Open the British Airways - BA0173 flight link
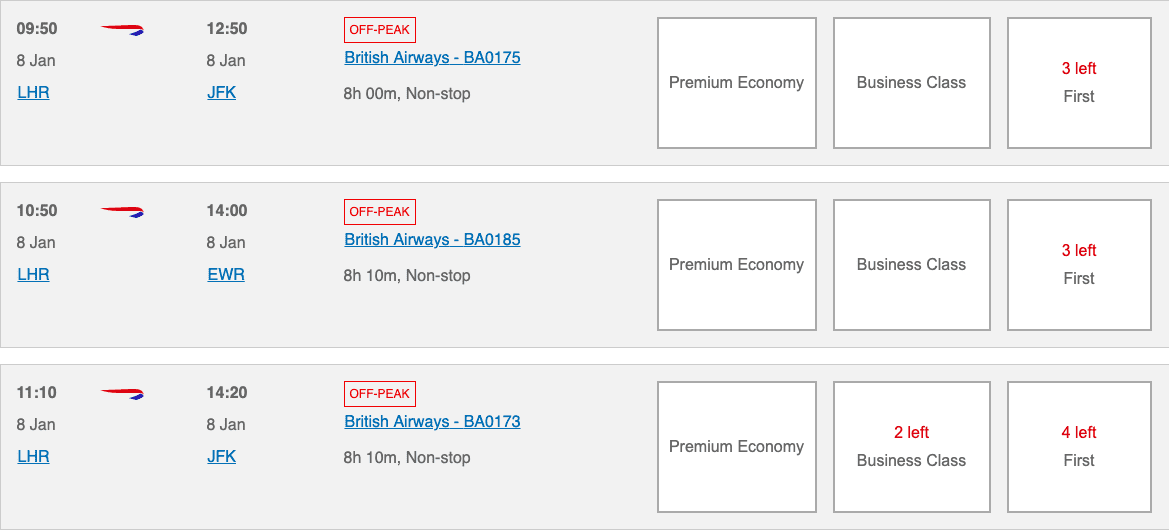Screen dimensions: 1169x532 pyautogui.click(x=432, y=422)
